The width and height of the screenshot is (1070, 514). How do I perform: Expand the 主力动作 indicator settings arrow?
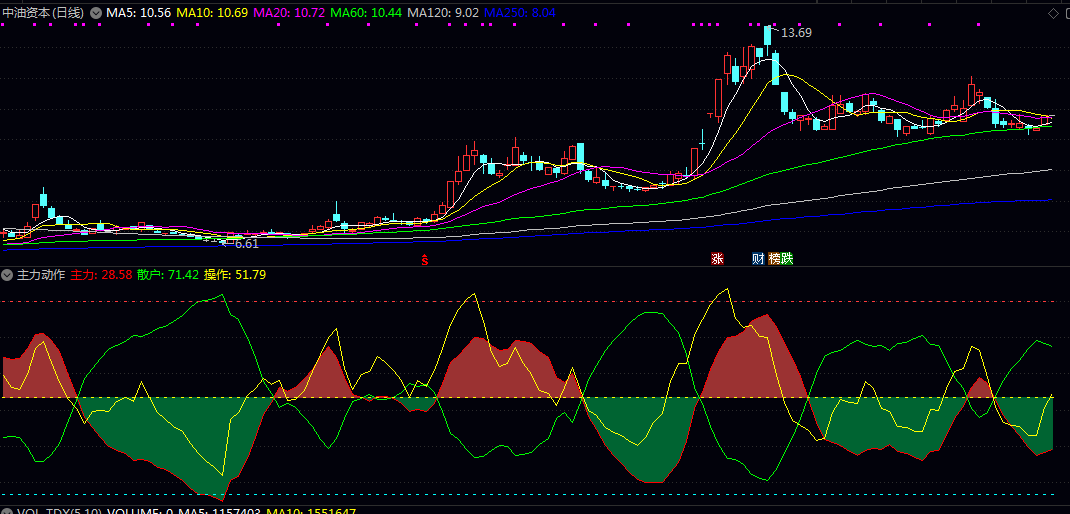(x=8, y=274)
